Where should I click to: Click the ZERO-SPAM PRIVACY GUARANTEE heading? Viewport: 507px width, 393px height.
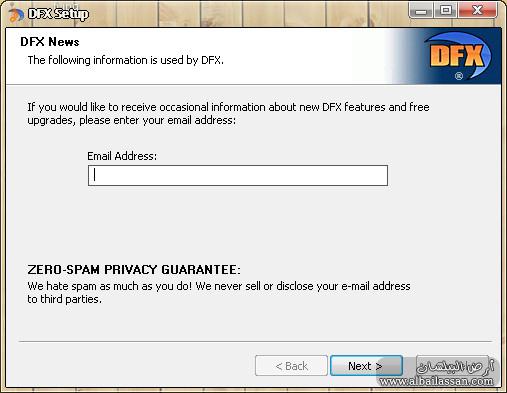134,269
